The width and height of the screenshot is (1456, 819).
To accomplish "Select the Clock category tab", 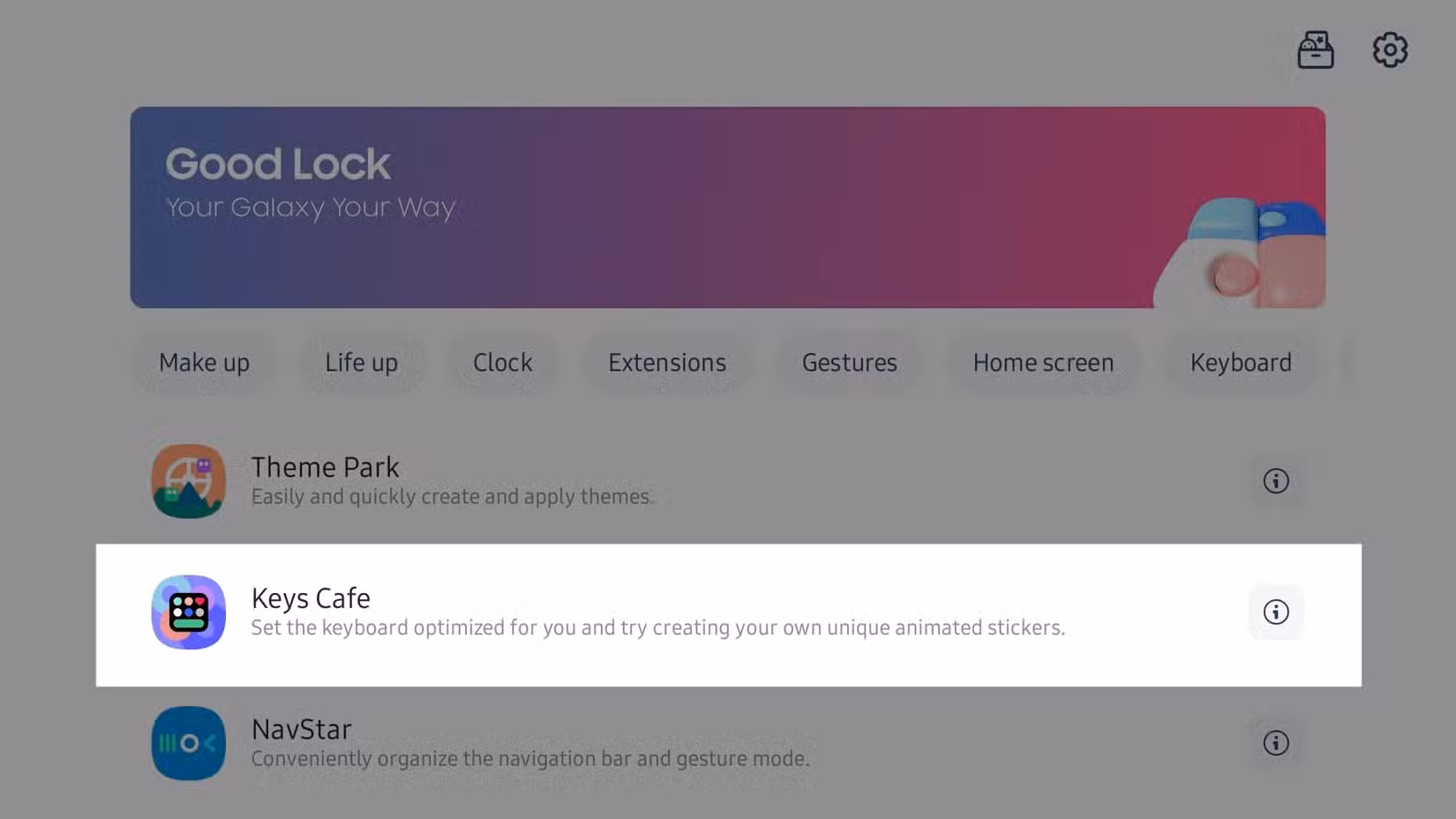I will [503, 363].
